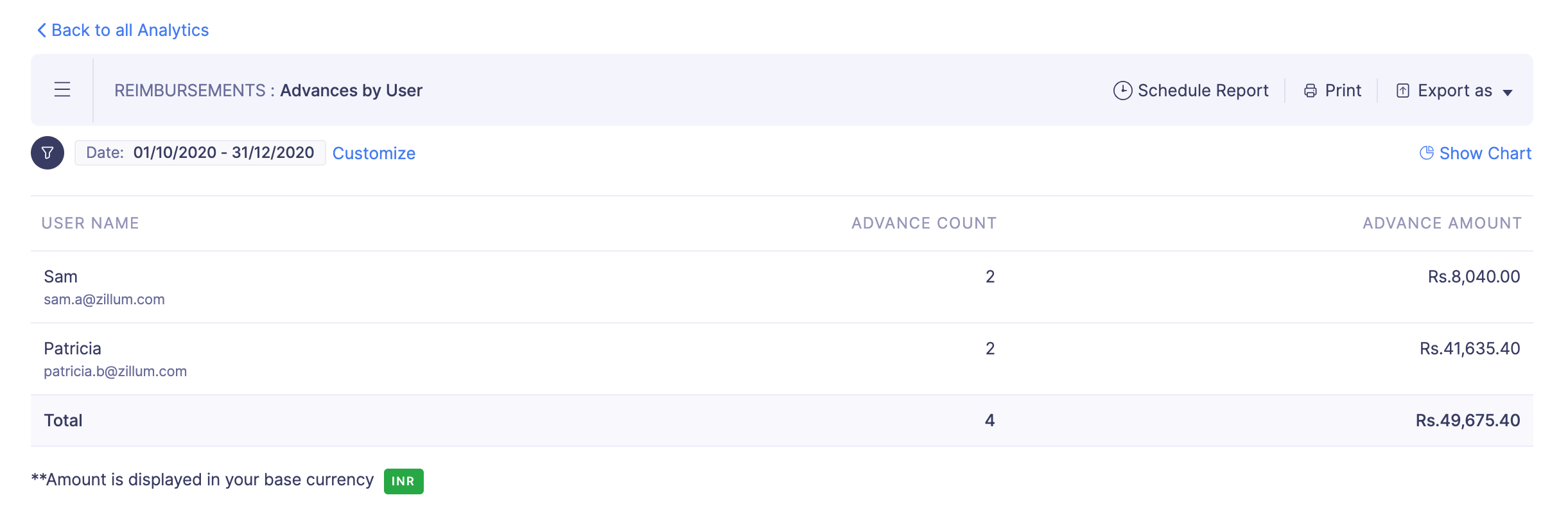The width and height of the screenshot is (1568, 520).
Task: Click Schedule Report button
Action: (1191, 91)
